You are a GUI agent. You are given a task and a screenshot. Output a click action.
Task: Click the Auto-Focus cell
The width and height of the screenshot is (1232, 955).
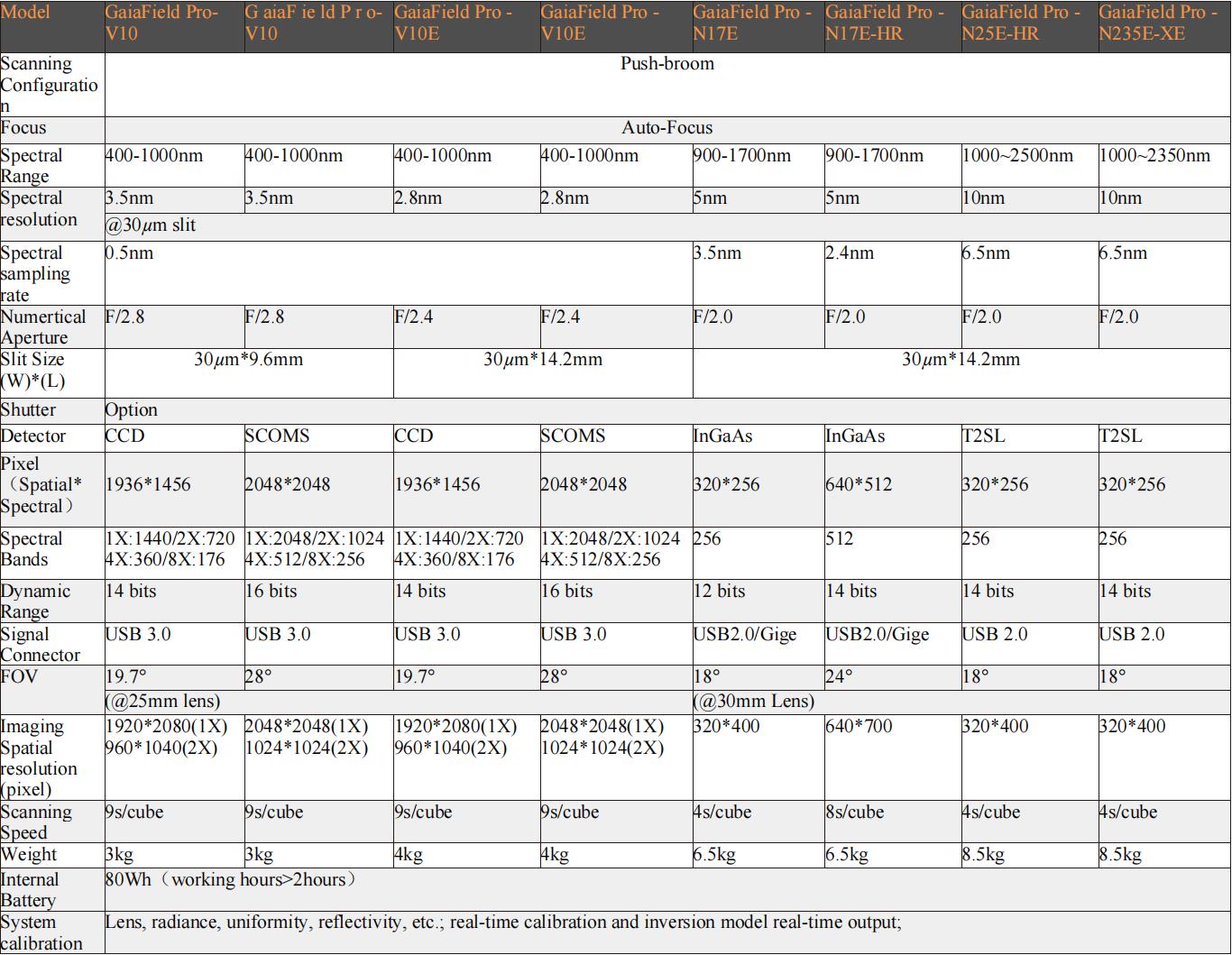[x=667, y=128]
